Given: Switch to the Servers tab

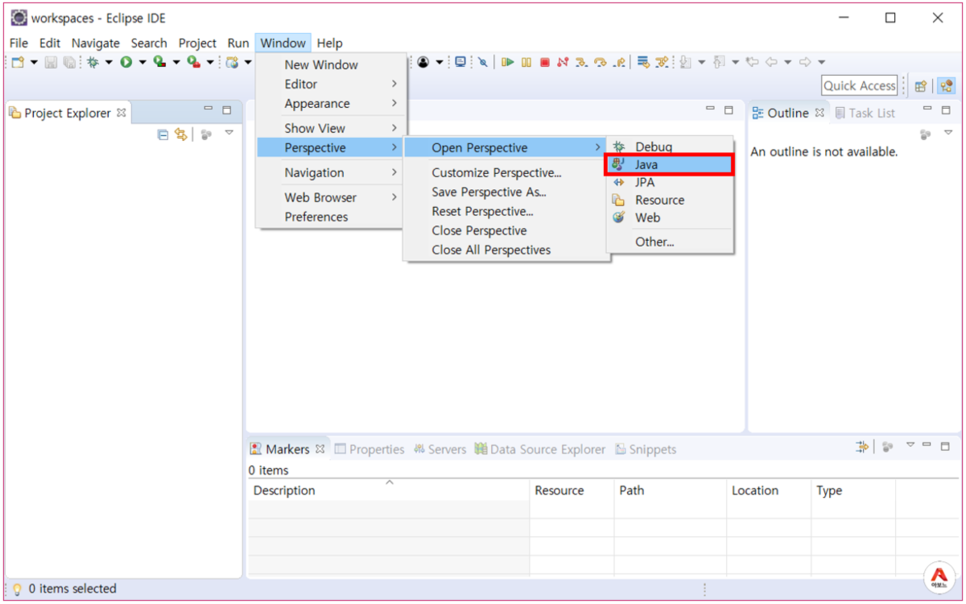Looking at the screenshot, I should [440, 449].
